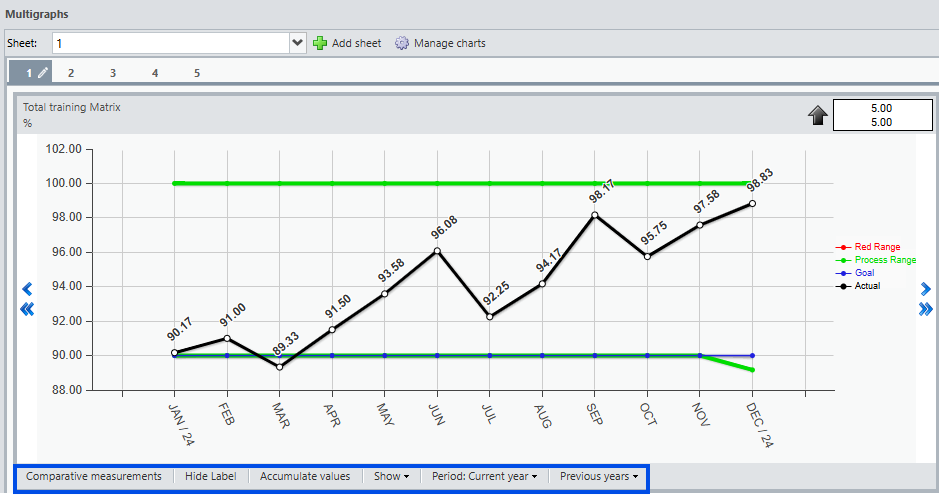
Task: Toggle Comparative measurements option
Action: click(94, 476)
